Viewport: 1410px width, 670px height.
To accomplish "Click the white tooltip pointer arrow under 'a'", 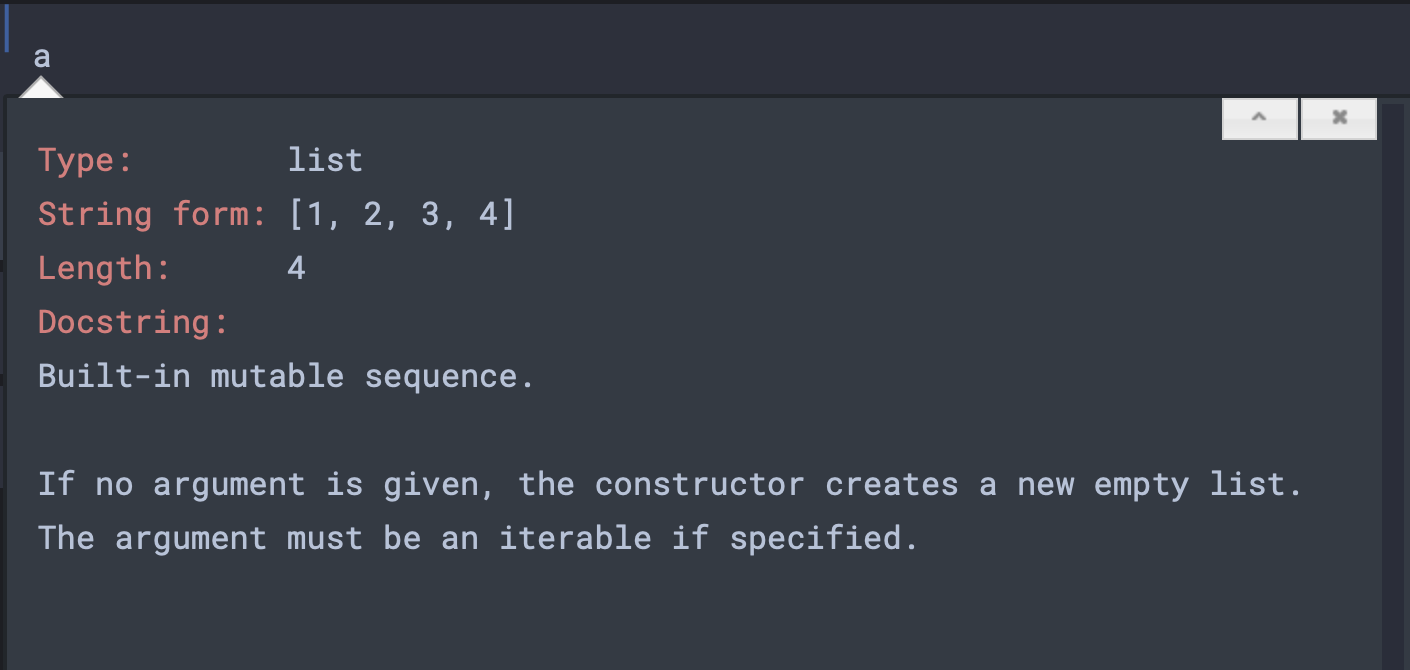I will point(41,89).
